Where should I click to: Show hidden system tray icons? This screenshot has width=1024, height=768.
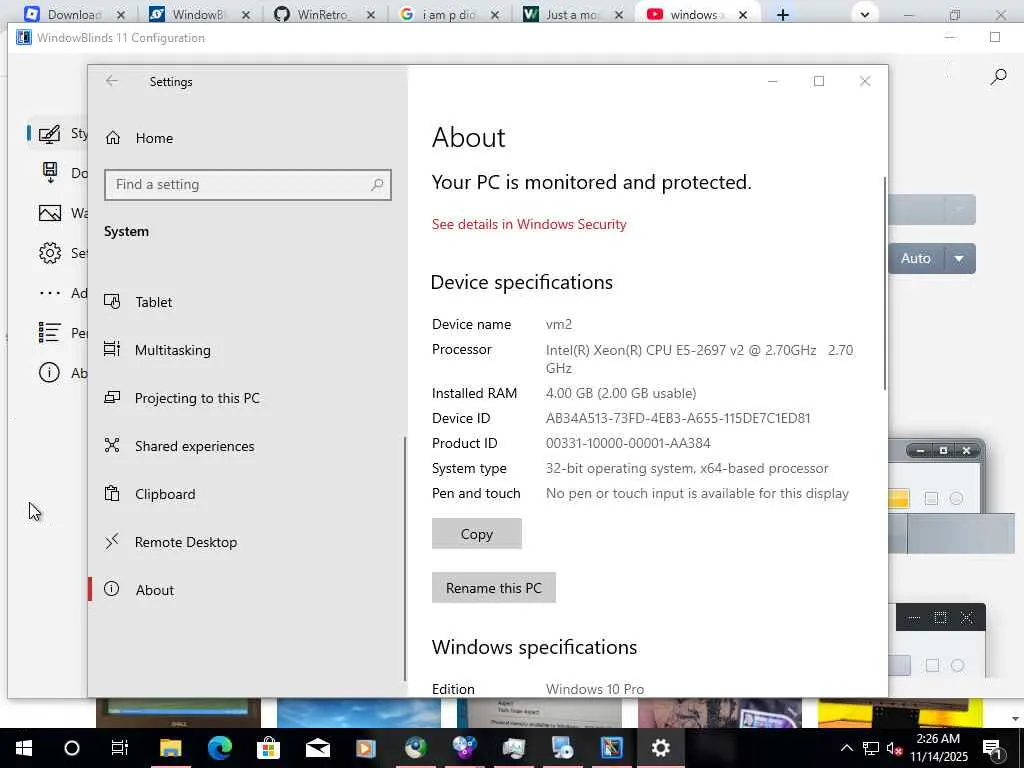coord(846,748)
